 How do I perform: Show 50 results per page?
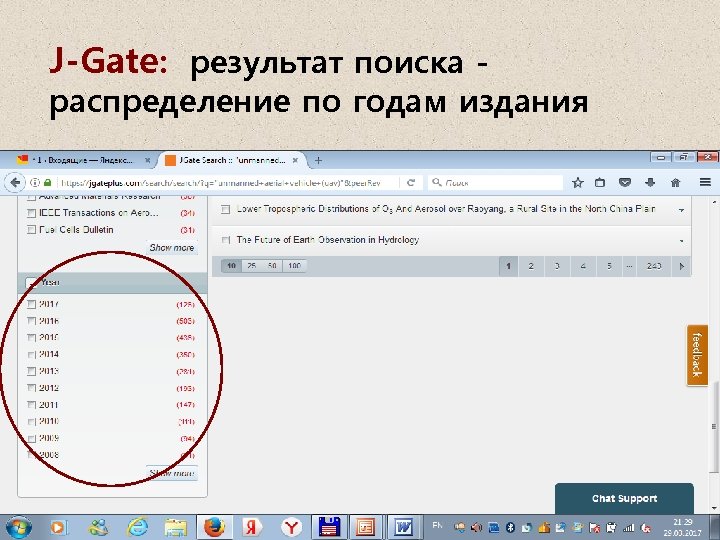pos(272,266)
